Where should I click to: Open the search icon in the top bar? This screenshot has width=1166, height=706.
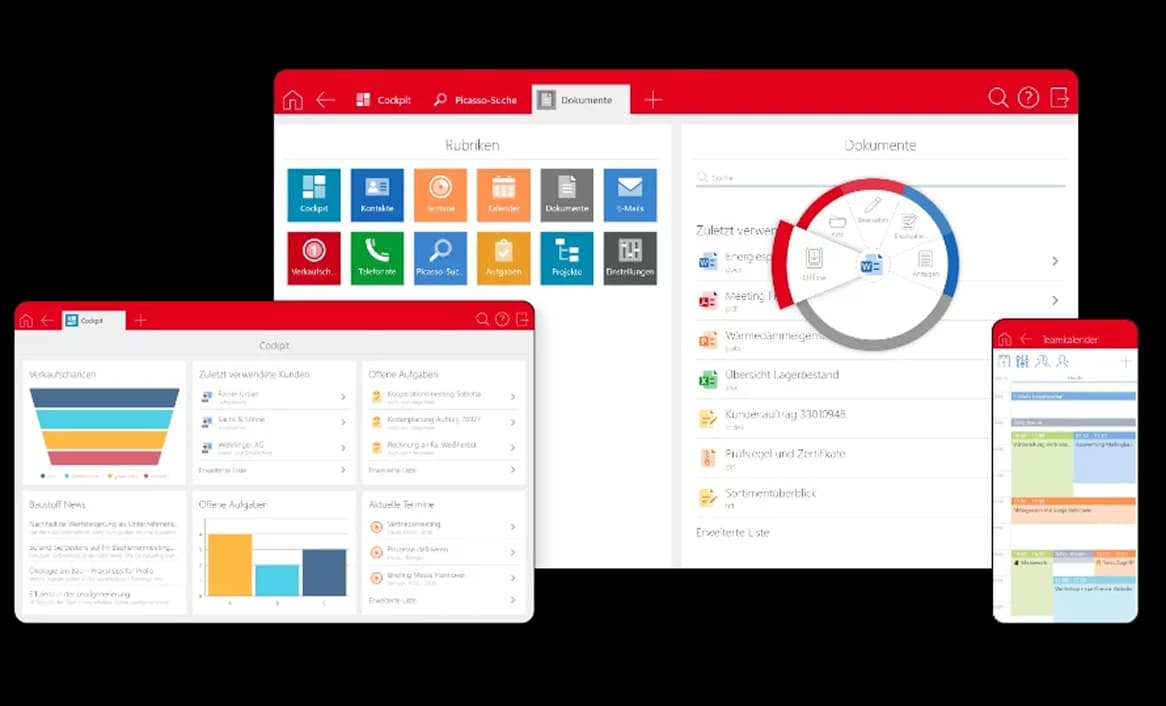[x=998, y=98]
